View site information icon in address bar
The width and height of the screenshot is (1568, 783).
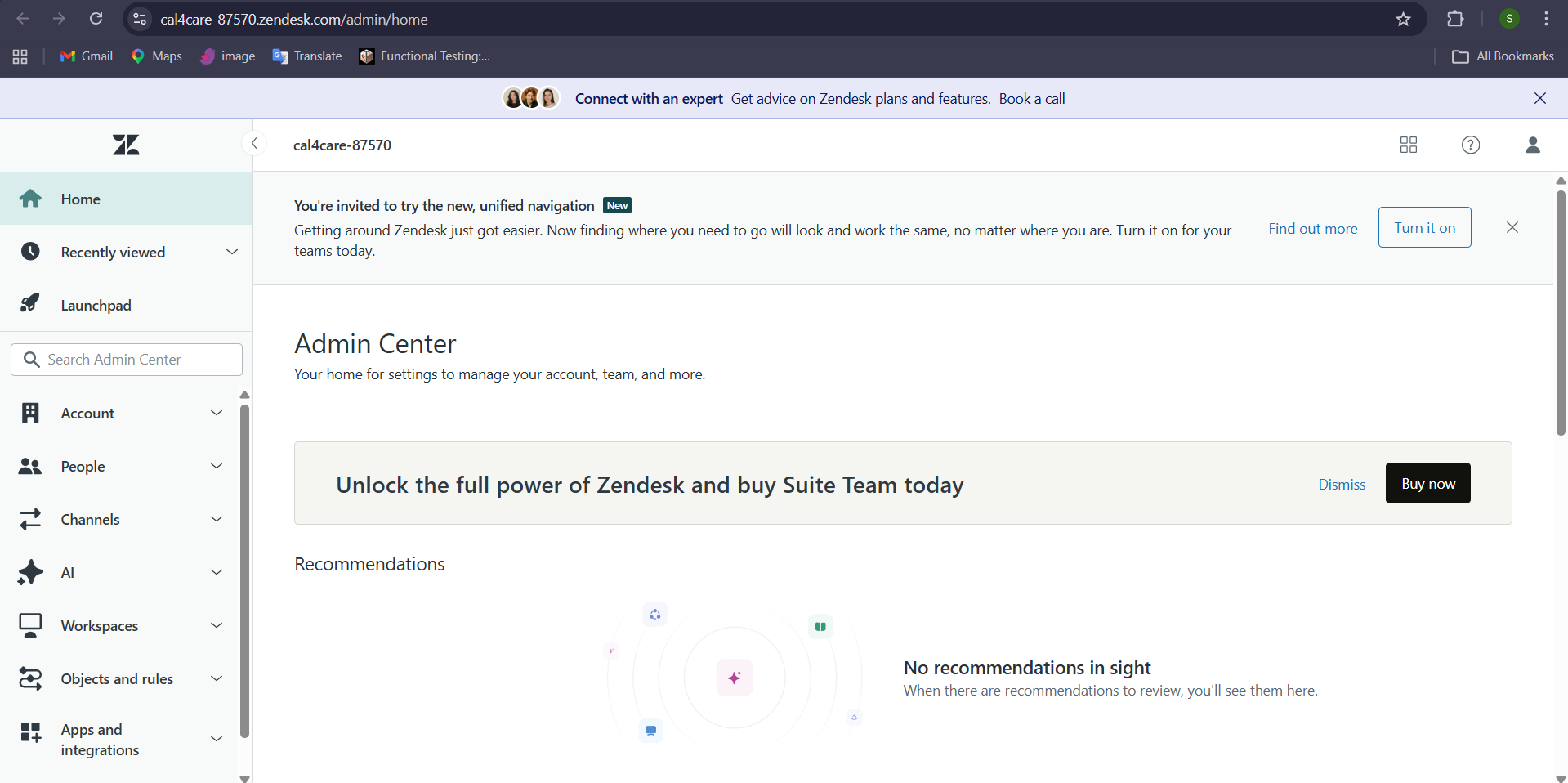[141, 19]
